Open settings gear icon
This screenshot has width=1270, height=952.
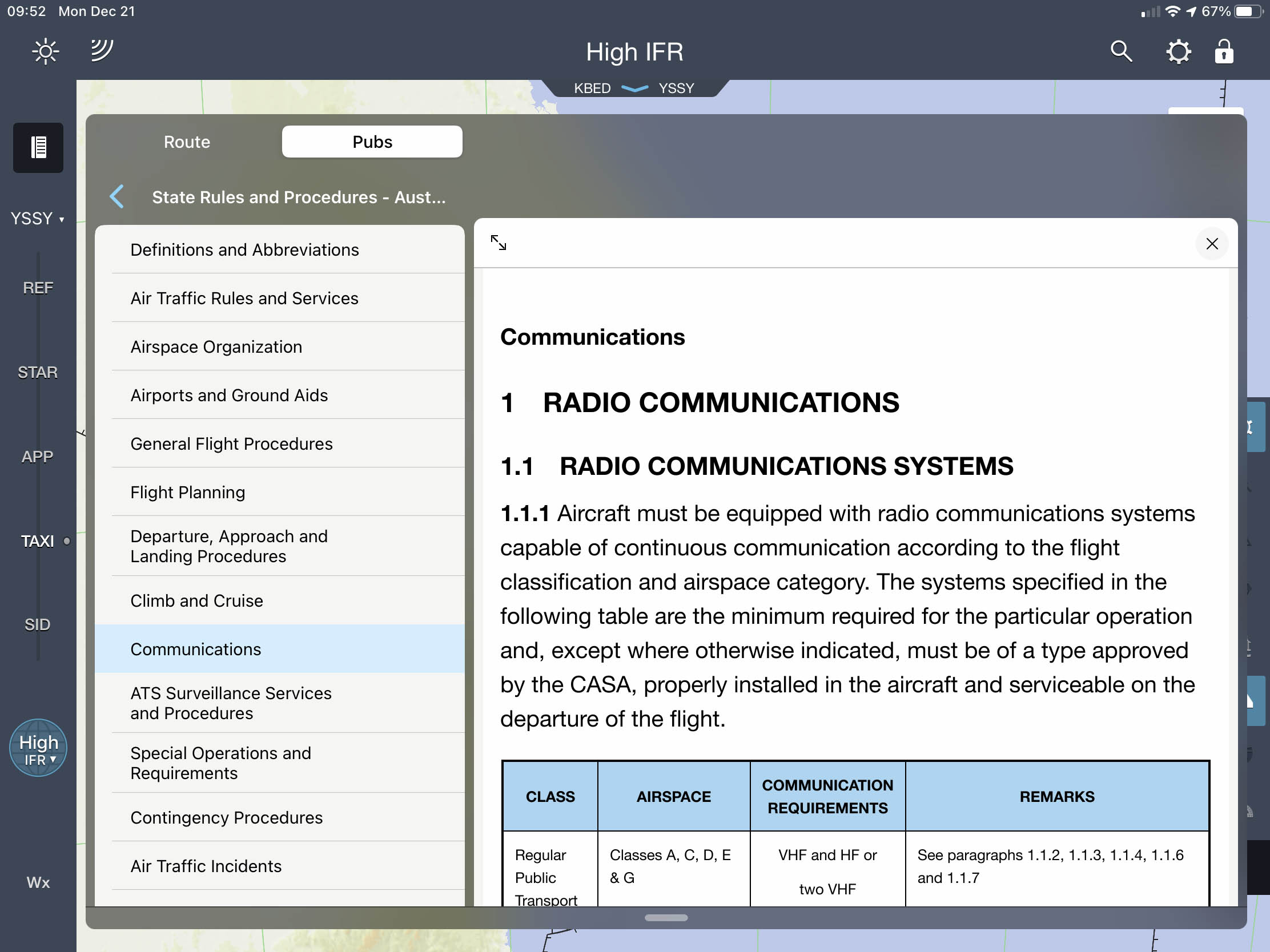pyautogui.click(x=1177, y=51)
